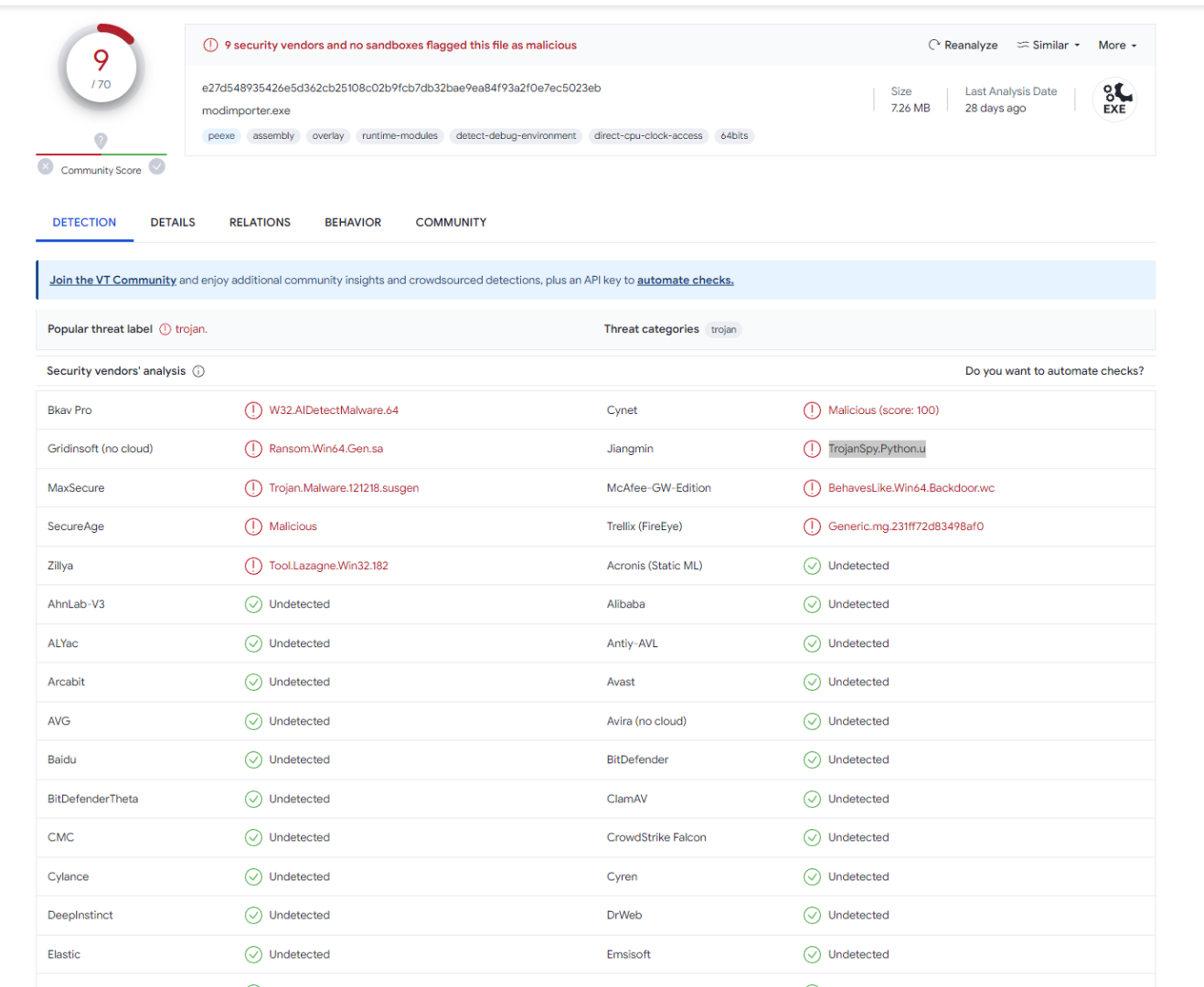Screen dimensions: 1204x987
Task: Select the direct-cpu-clock-access tag
Action: click(x=648, y=136)
